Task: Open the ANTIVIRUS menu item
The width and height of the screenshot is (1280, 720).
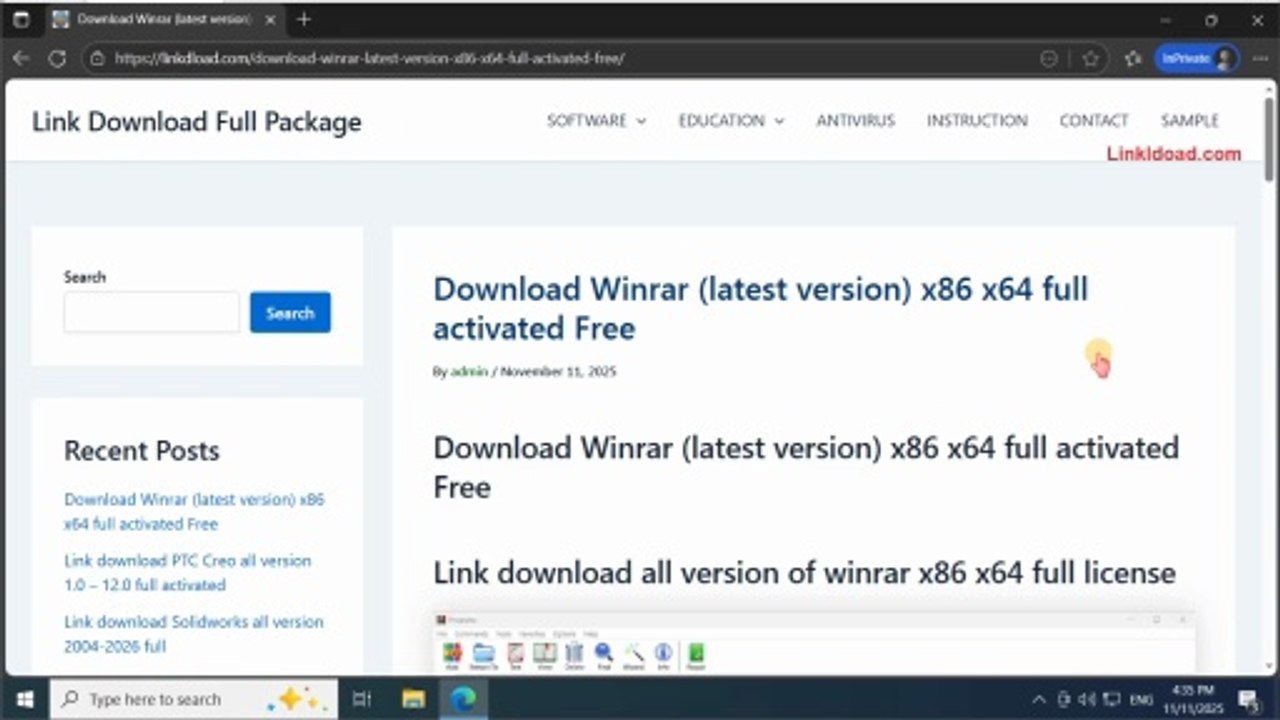Action: pyautogui.click(x=855, y=120)
